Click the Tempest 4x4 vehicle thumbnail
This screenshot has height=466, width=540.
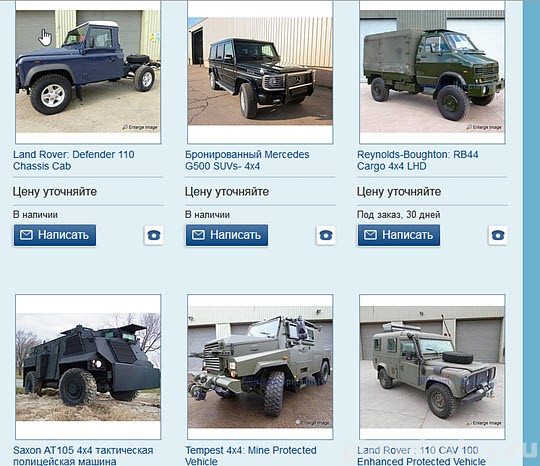(x=260, y=367)
